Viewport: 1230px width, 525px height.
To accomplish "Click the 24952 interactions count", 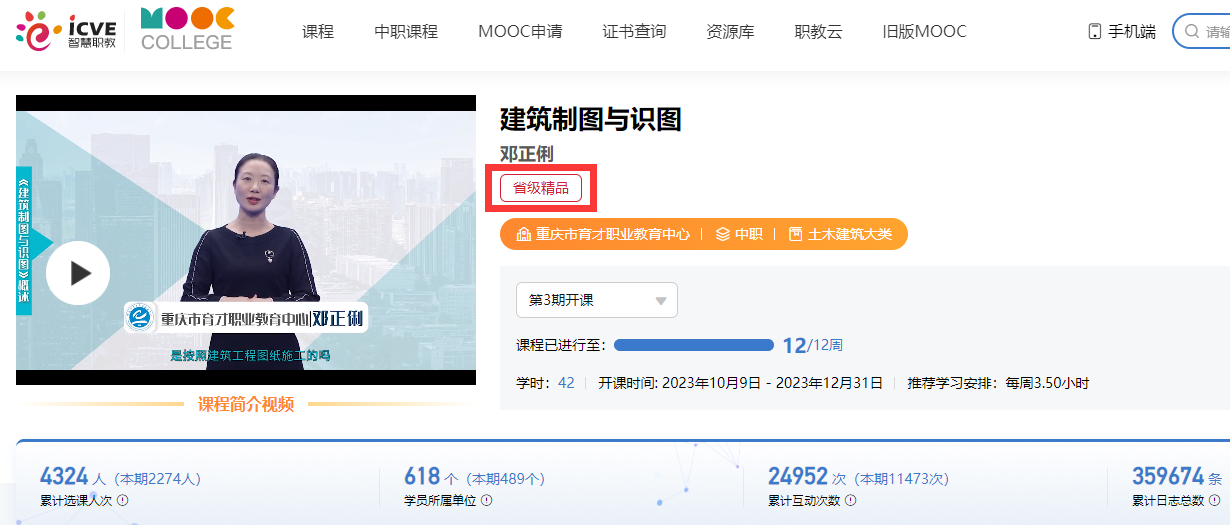I will (x=797, y=476).
